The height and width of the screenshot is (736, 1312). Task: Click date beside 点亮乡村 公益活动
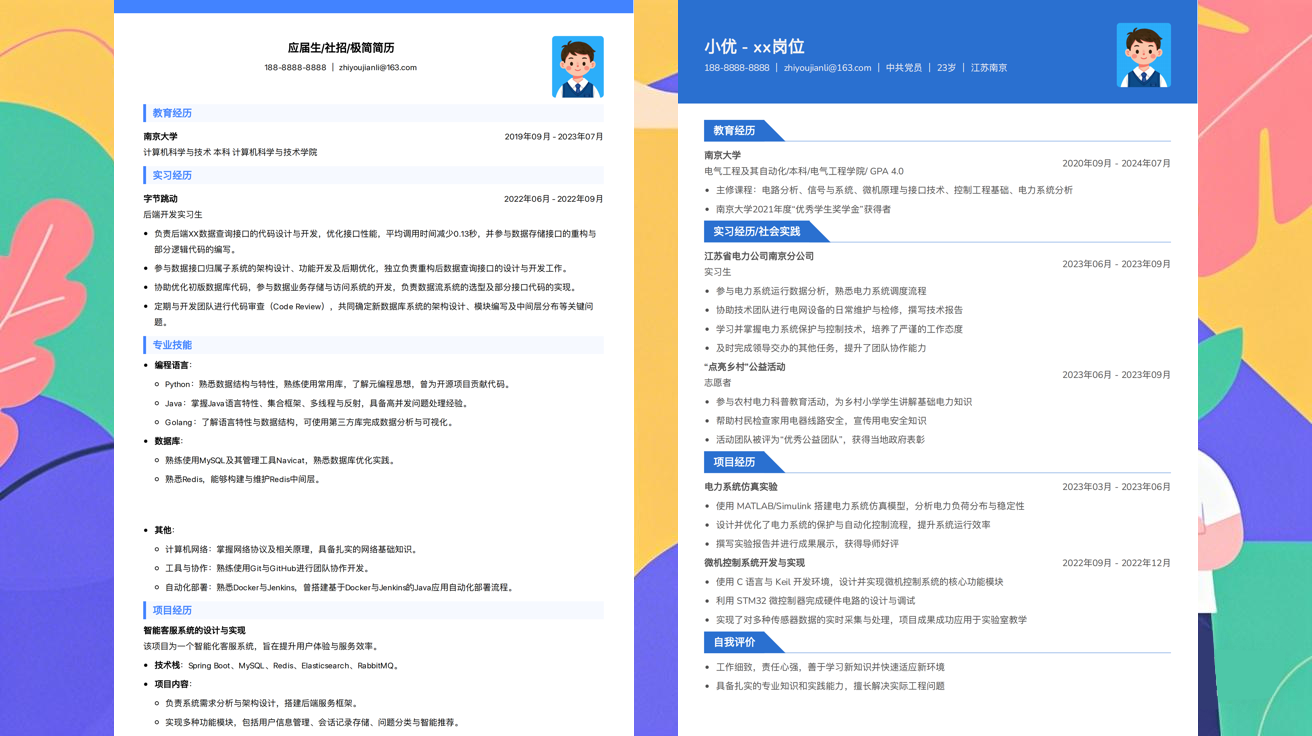point(1116,374)
